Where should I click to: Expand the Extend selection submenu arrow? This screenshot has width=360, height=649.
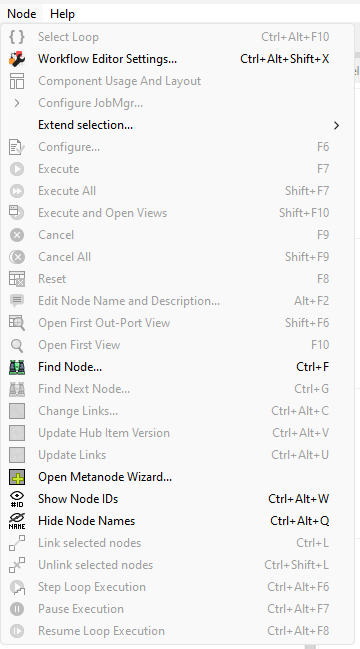336,125
